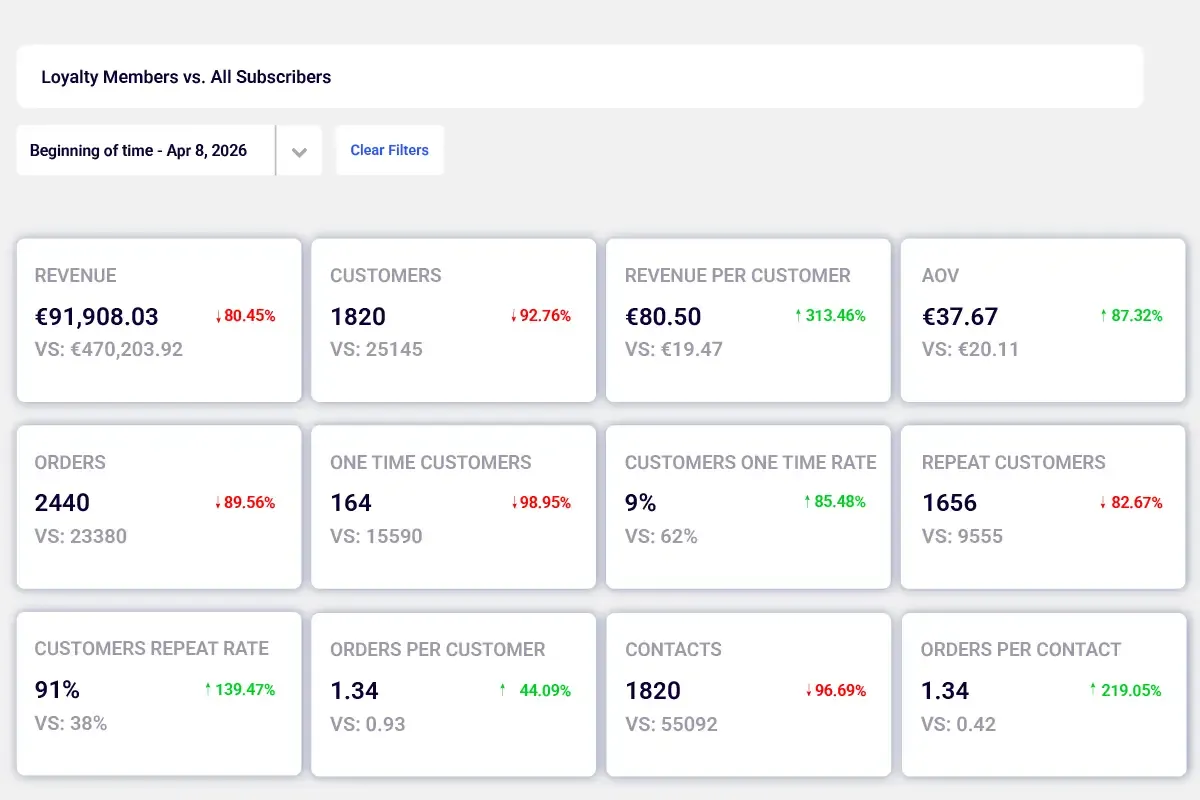Image resolution: width=1200 pixels, height=800 pixels.
Task: Click 'VS: 55092' comparison value
Action: coord(672,725)
